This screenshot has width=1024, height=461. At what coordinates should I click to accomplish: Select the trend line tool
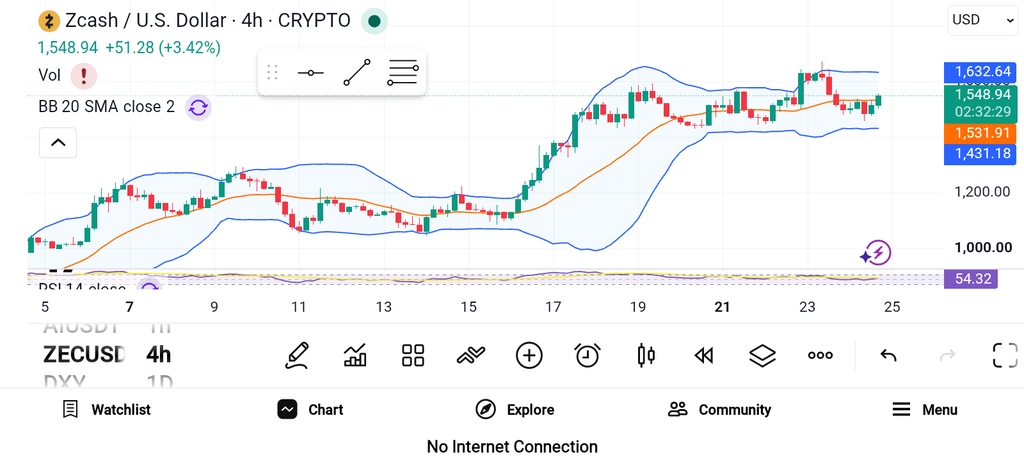pyautogui.click(x=357, y=72)
